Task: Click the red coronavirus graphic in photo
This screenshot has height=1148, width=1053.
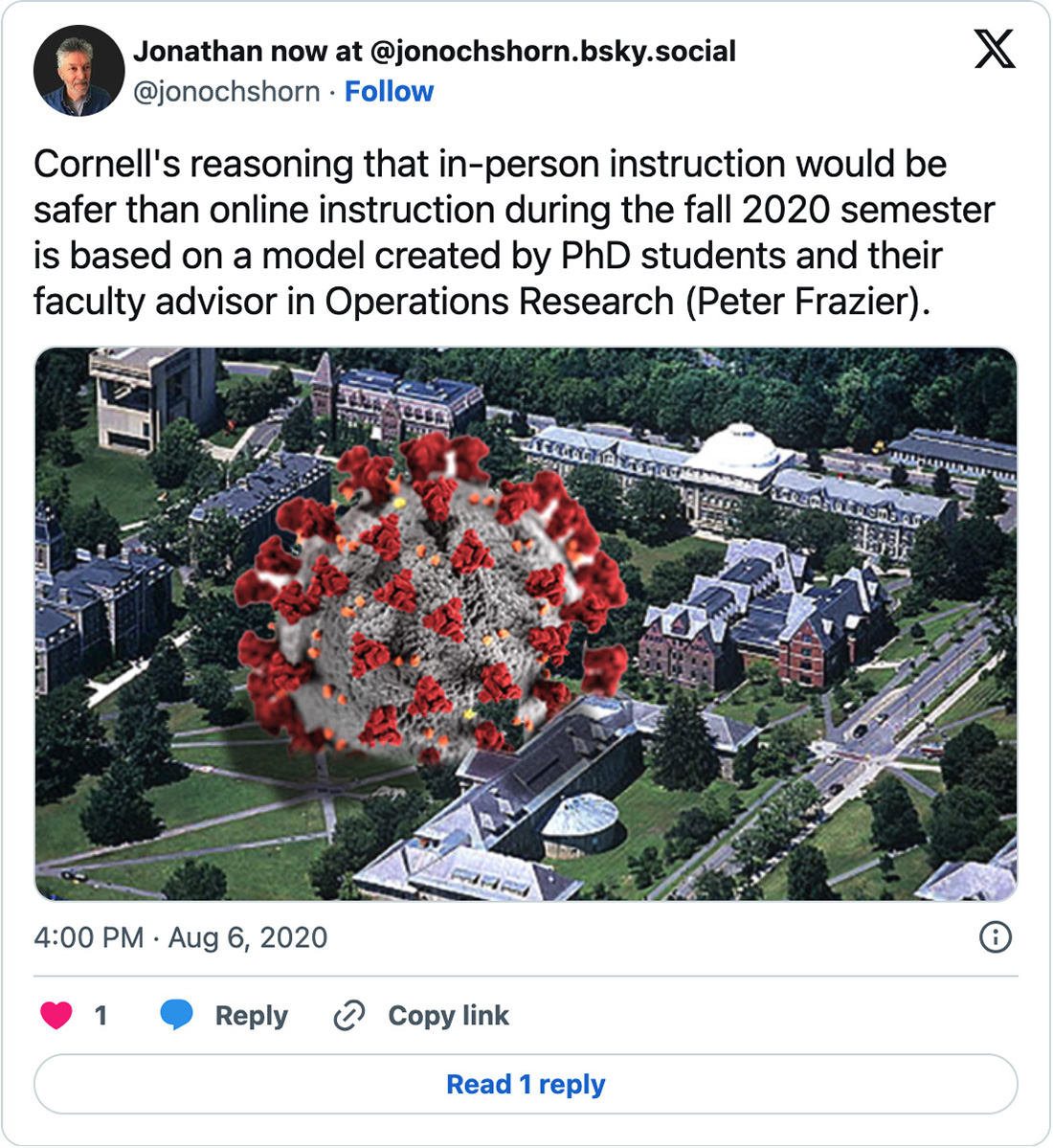Action: tap(431, 594)
